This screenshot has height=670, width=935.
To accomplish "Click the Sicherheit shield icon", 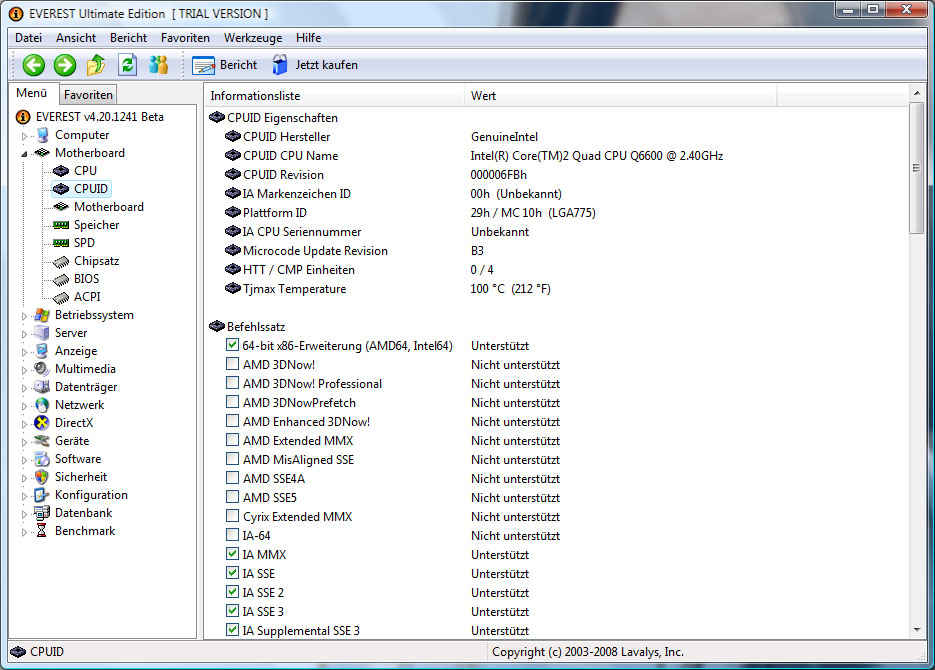I will [x=42, y=477].
